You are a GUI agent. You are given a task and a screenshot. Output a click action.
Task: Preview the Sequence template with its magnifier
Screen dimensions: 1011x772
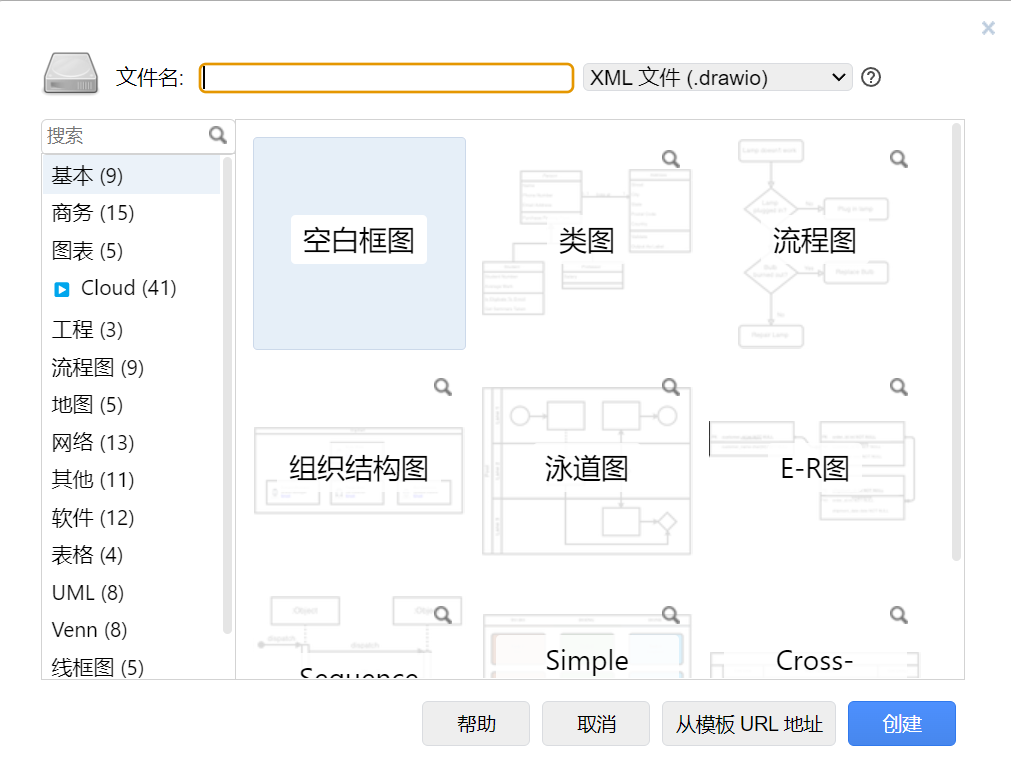point(443,615)
